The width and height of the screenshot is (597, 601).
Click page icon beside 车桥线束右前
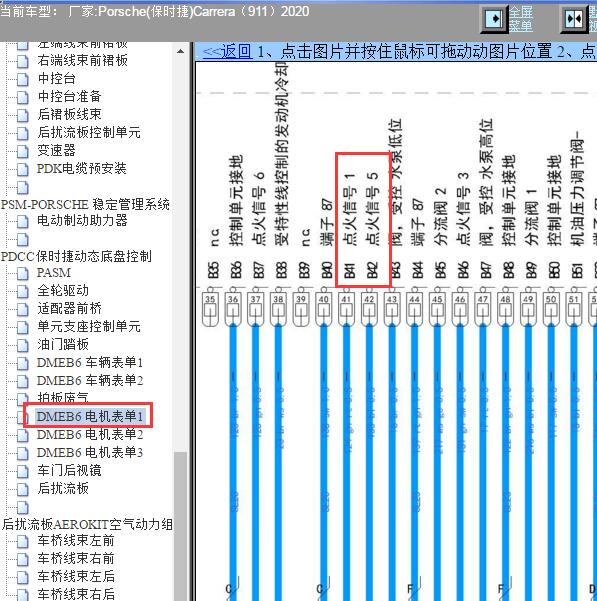pos(23,560)
